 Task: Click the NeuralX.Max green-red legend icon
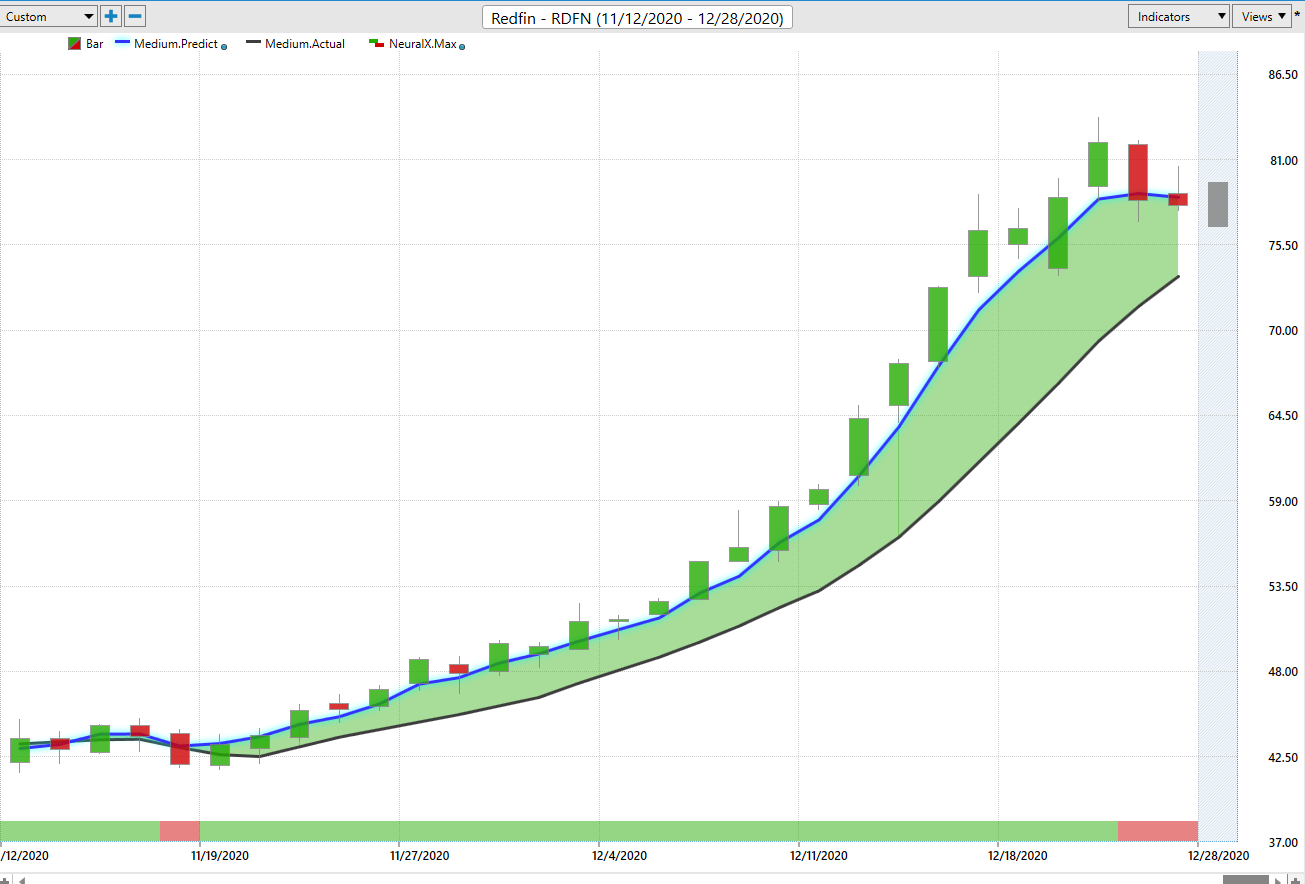tap(377, 44)
